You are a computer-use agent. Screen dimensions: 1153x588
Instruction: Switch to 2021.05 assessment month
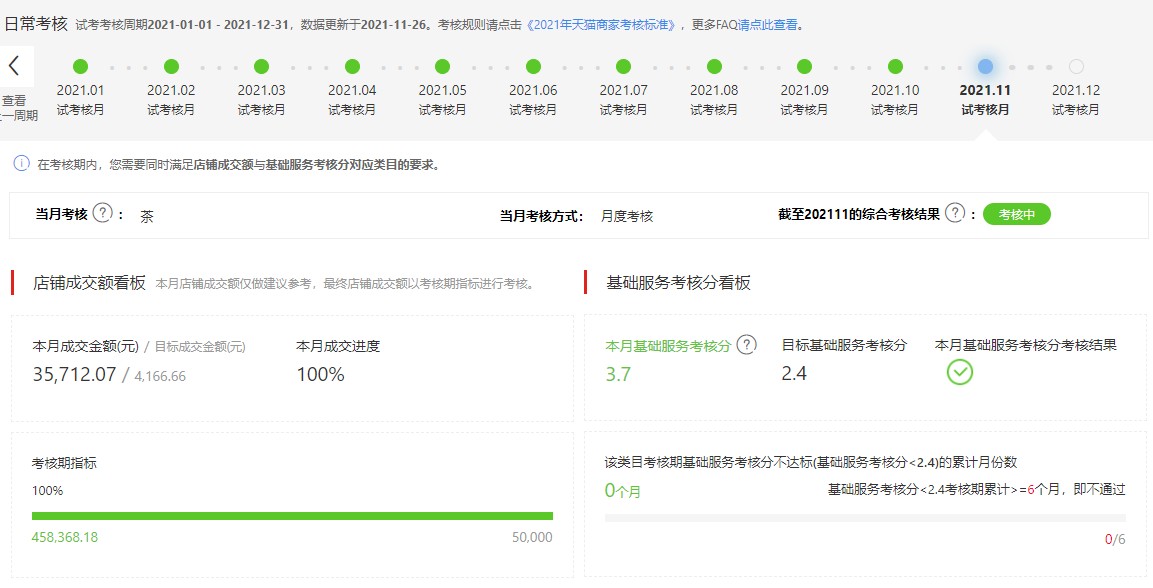(x=442, y=67)
